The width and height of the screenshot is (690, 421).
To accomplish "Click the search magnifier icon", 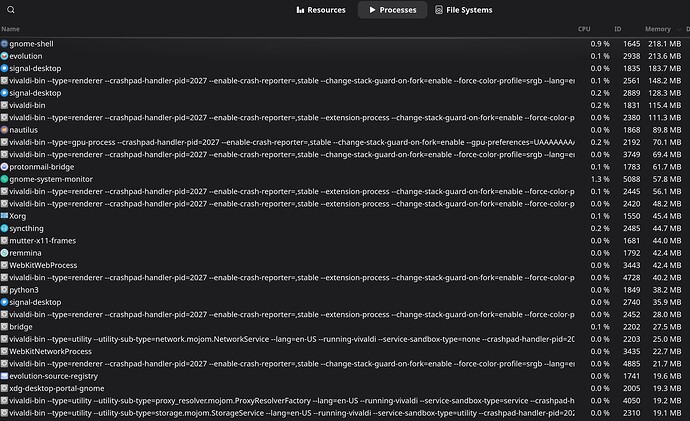I will [x=11, y=10].
